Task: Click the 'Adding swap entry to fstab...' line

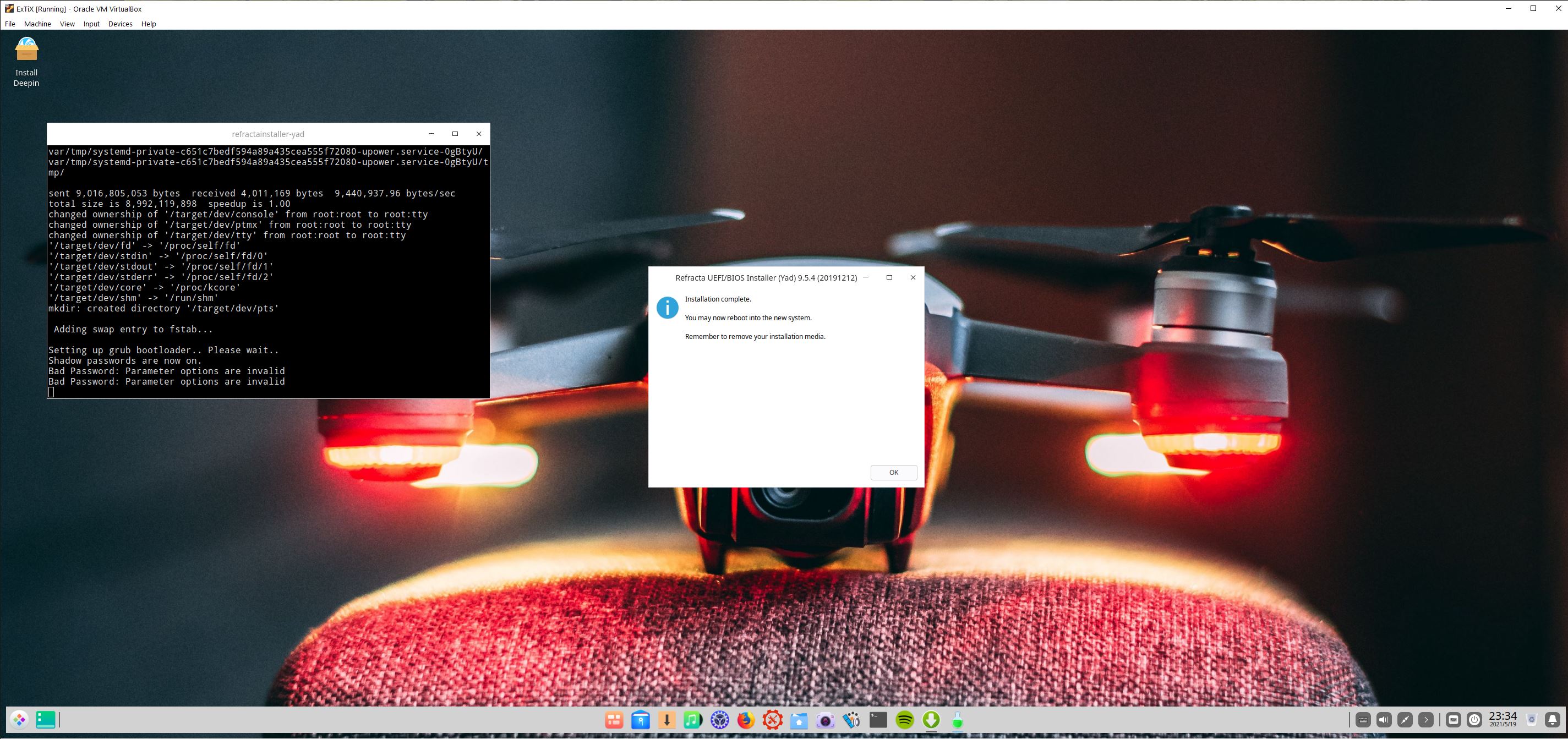Action: [133, 329]
